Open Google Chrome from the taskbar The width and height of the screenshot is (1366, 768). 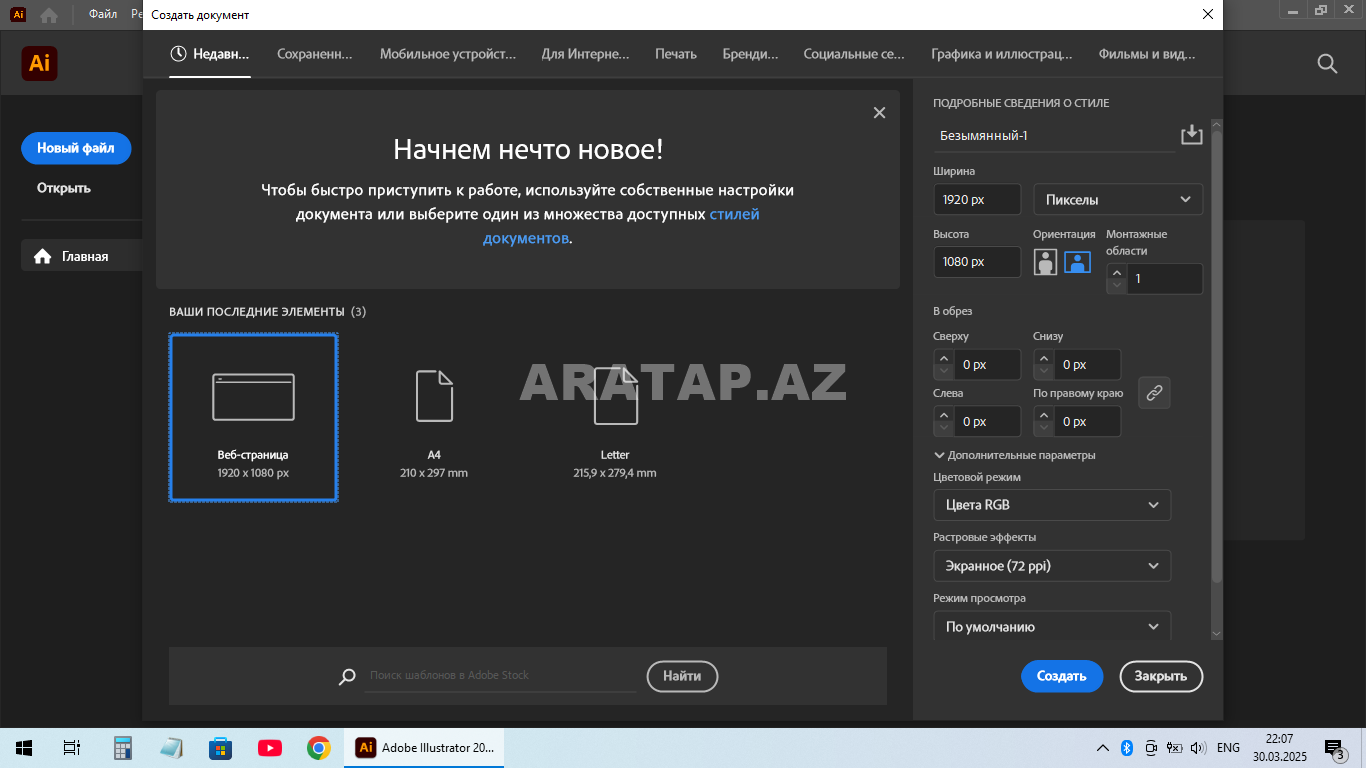[319, 748]
